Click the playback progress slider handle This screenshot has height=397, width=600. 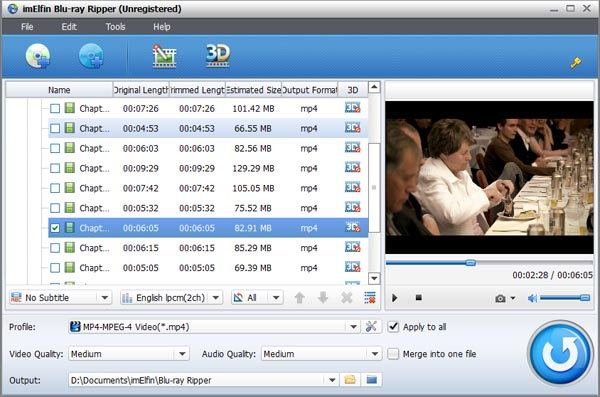tap(471, 263)
